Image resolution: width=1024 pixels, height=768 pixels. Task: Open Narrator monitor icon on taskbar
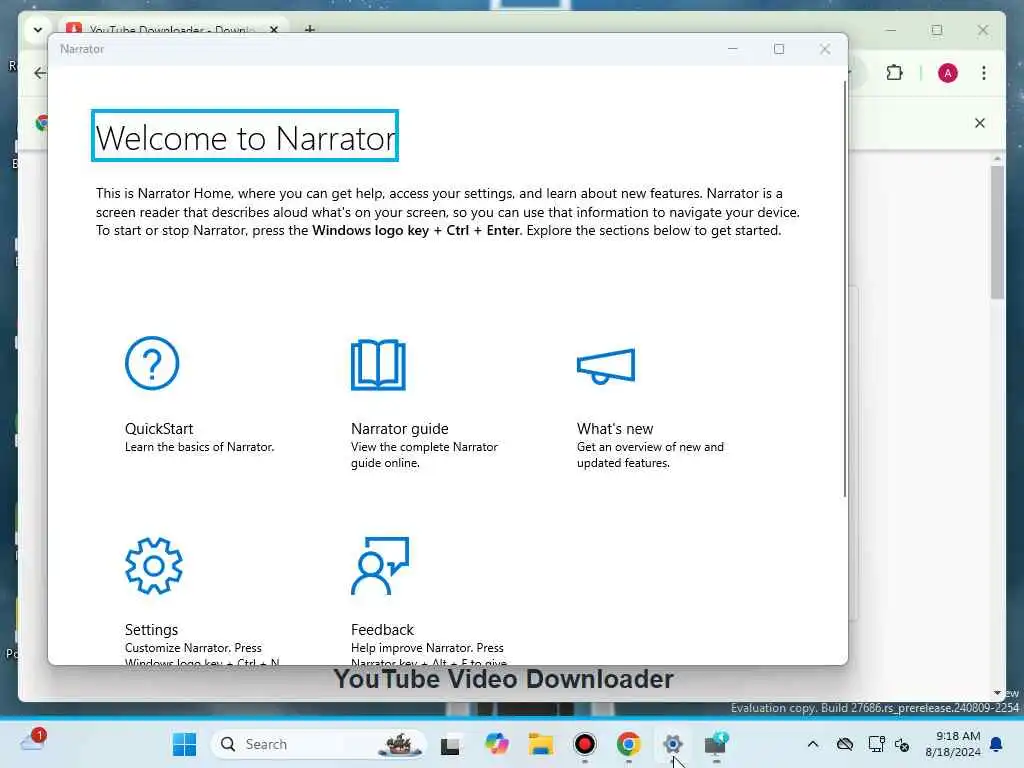(716, 744)
